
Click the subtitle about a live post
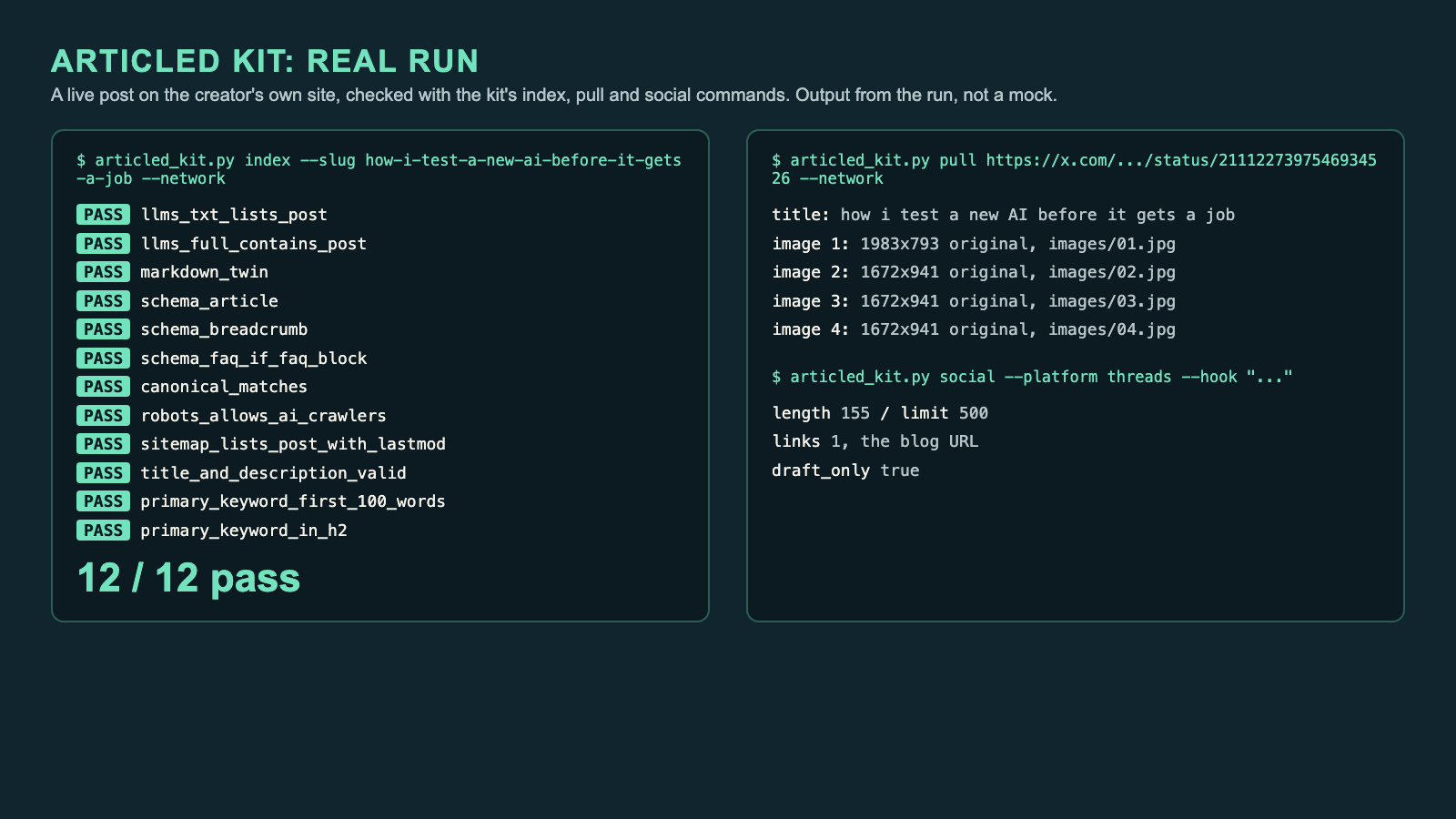(554, 96)
